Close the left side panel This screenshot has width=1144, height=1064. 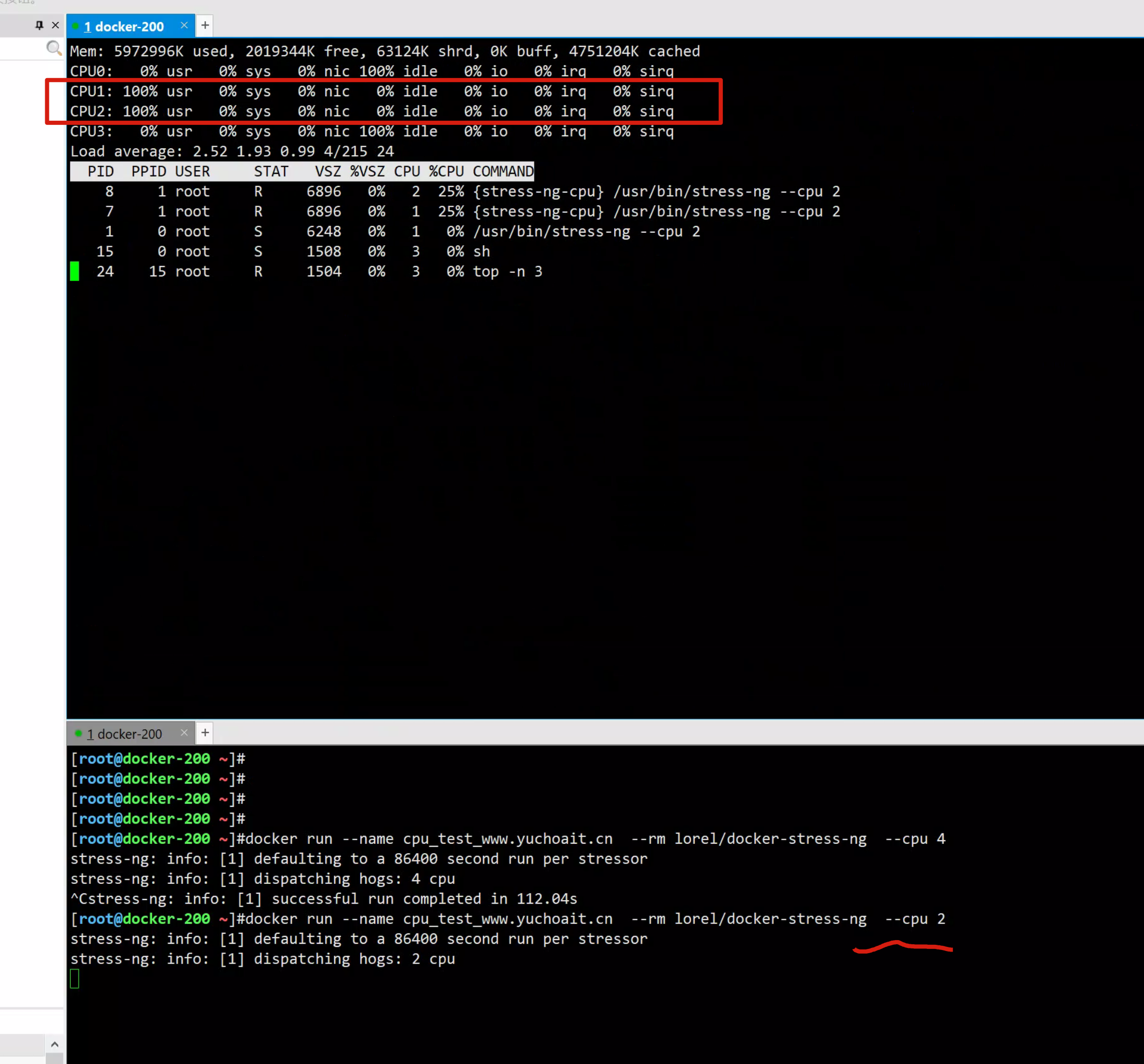(55, 25)
